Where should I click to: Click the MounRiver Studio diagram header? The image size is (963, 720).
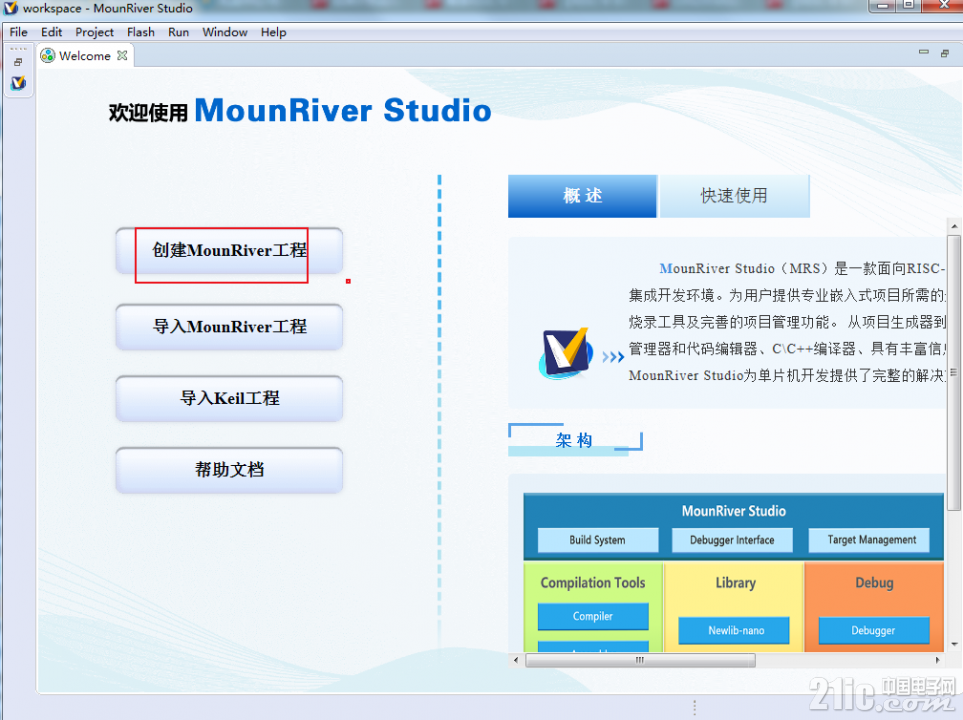(x=733, y=511)
